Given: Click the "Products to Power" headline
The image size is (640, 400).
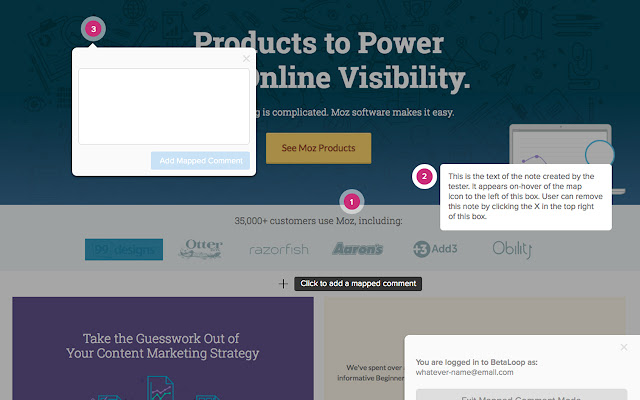Looking at the screenshot, I should coord(318,43).
